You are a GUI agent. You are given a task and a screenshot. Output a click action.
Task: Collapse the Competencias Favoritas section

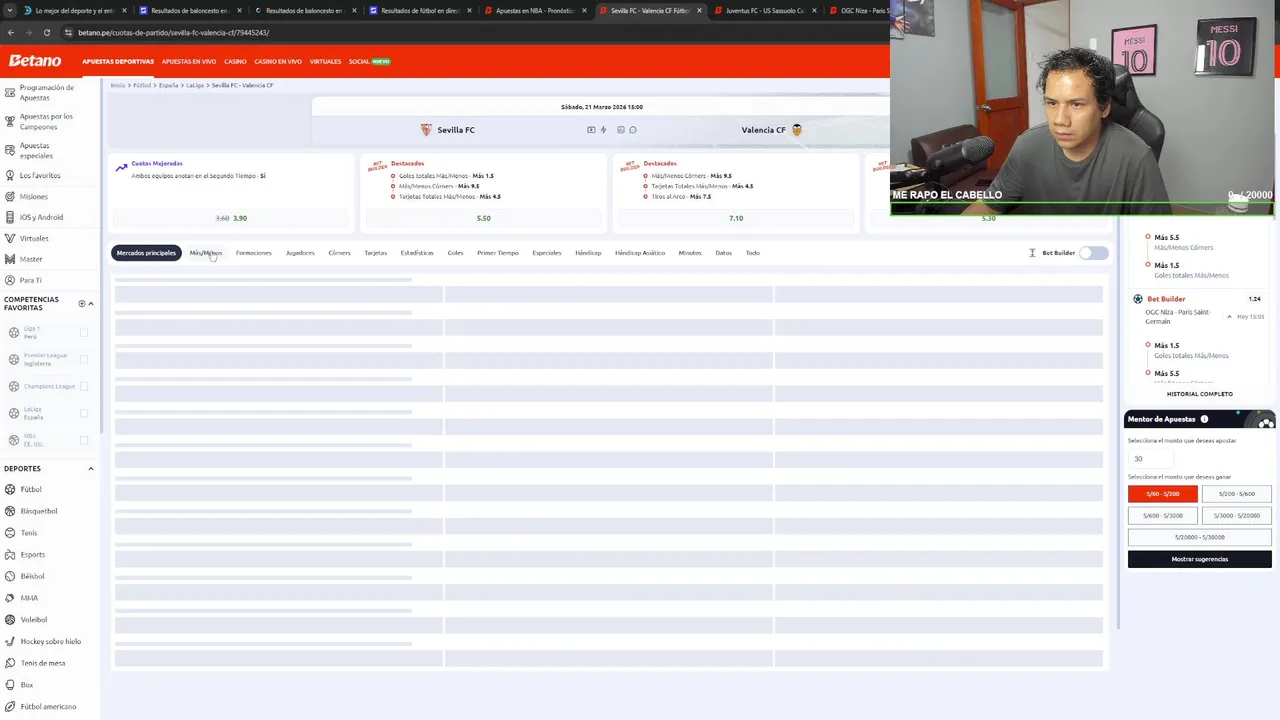91,303
